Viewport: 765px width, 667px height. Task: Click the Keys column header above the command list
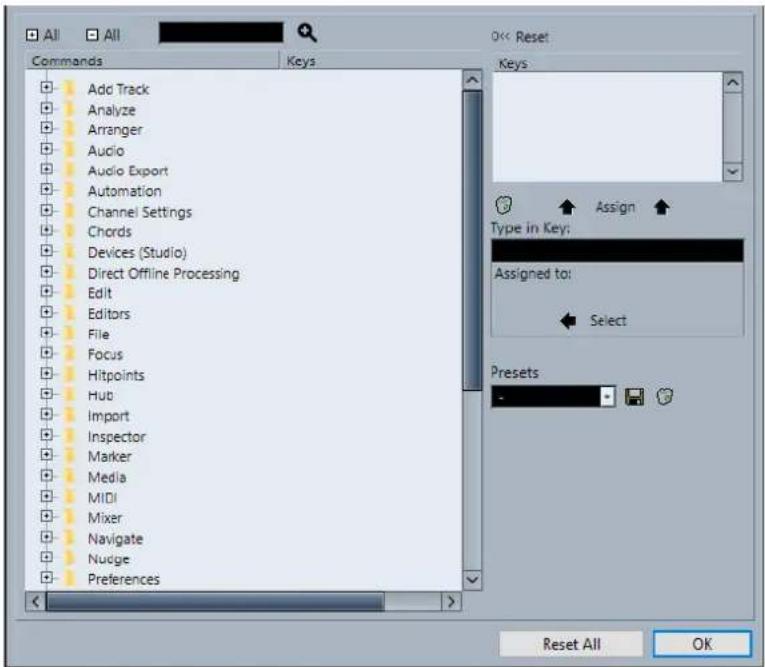click(x=380, y=61)
